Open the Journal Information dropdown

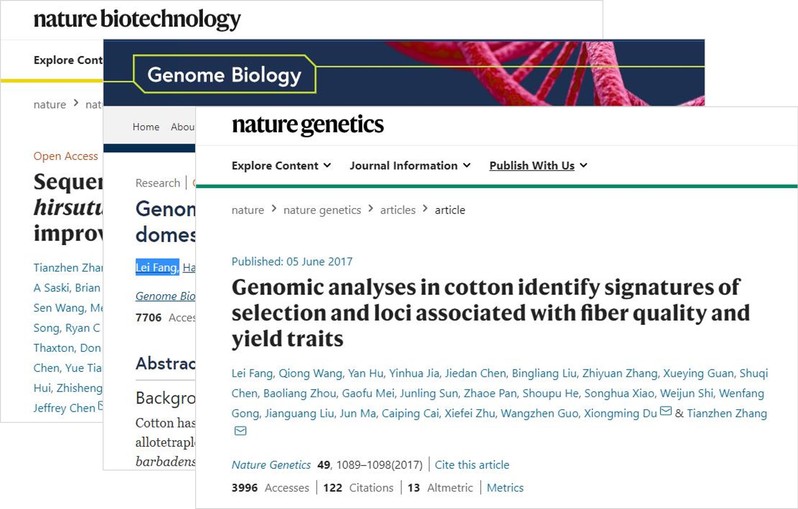(410, 165)
